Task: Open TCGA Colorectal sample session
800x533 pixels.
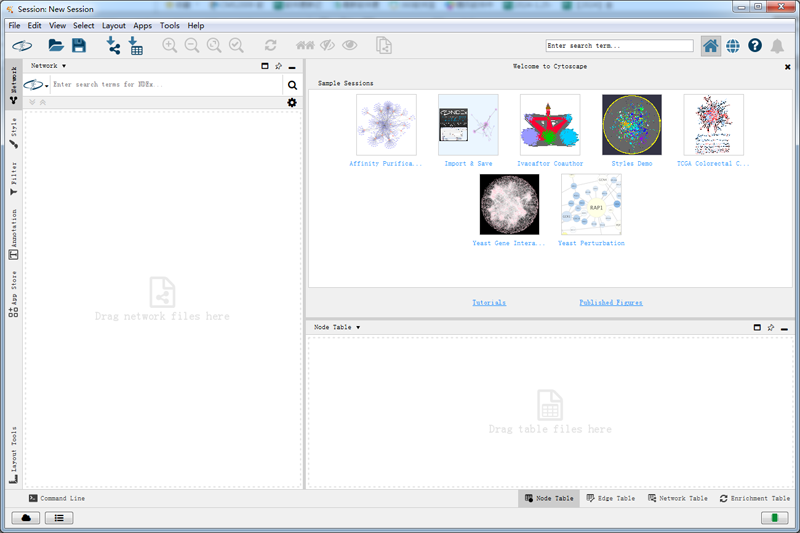Action: click(714, 125)
